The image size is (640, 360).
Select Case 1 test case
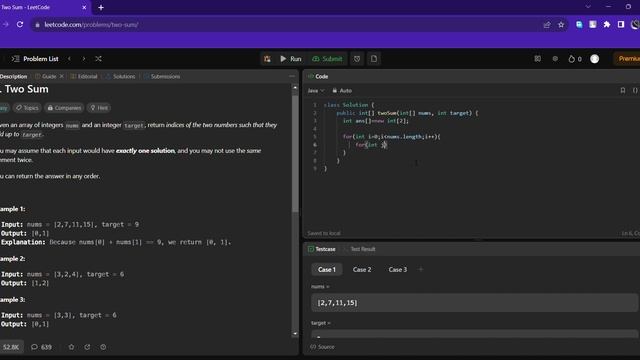(327, 269)
